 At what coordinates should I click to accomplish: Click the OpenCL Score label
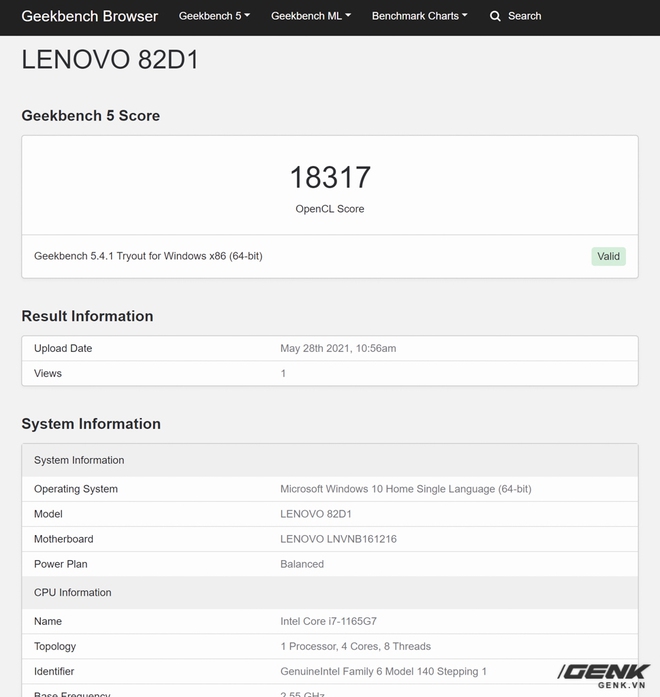coord(330,209)
